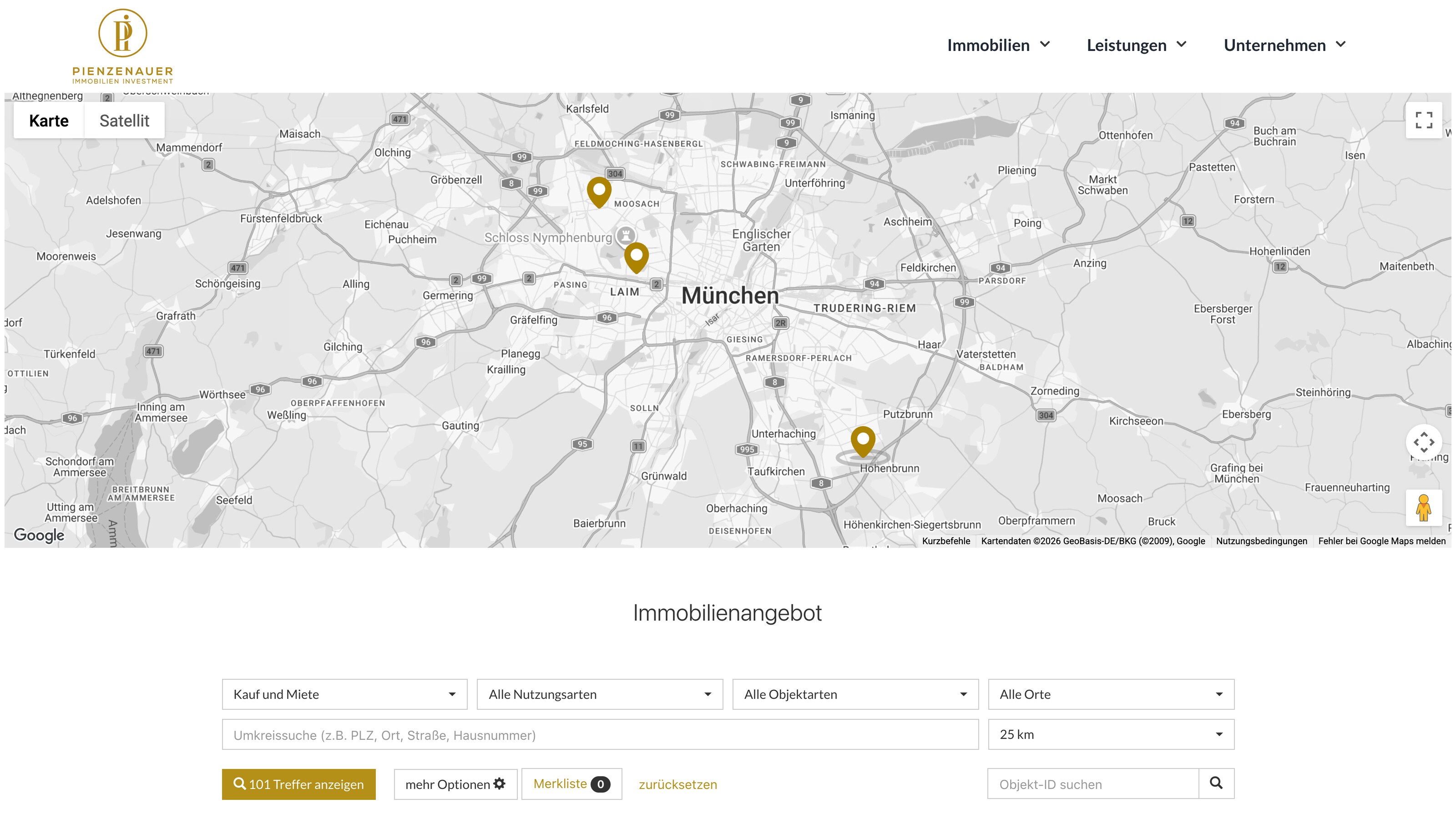Screen dimensions: 1456x819
Task: Select the Street View pegman
Action: (1424, 508)
